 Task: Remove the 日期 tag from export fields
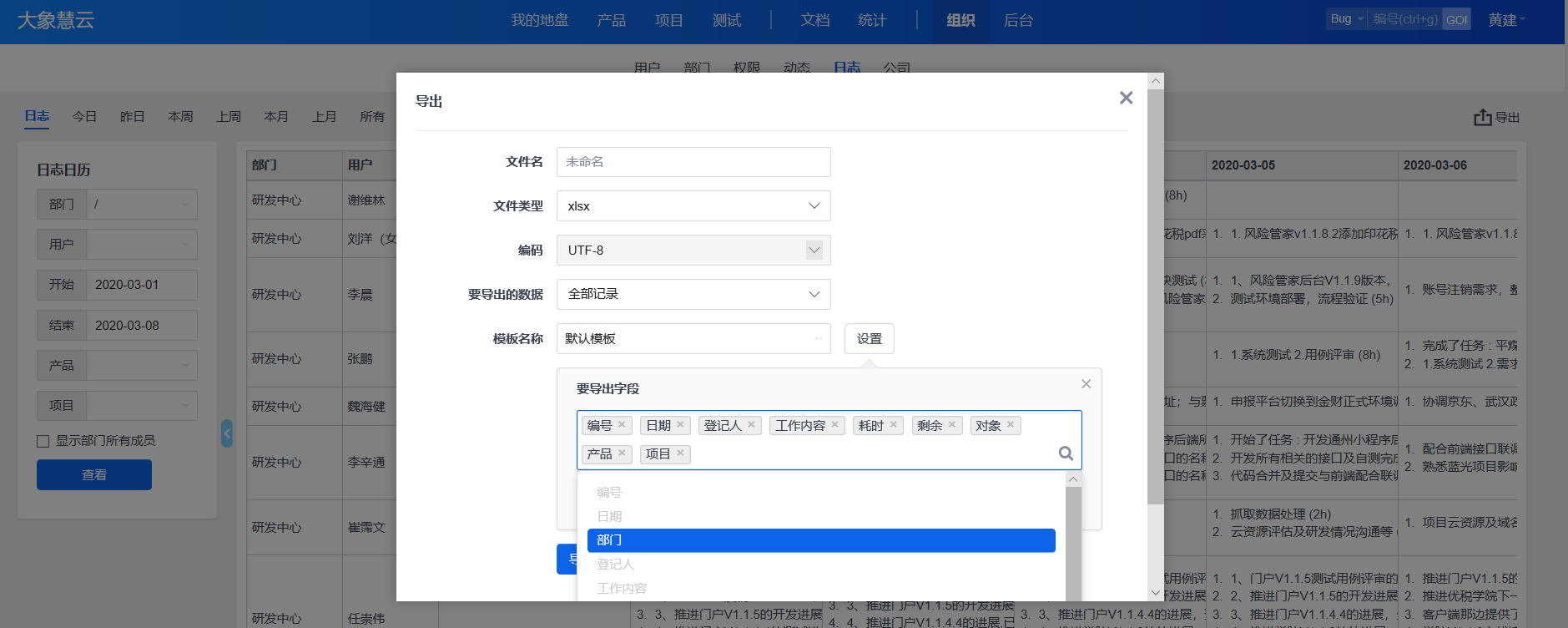680,425
